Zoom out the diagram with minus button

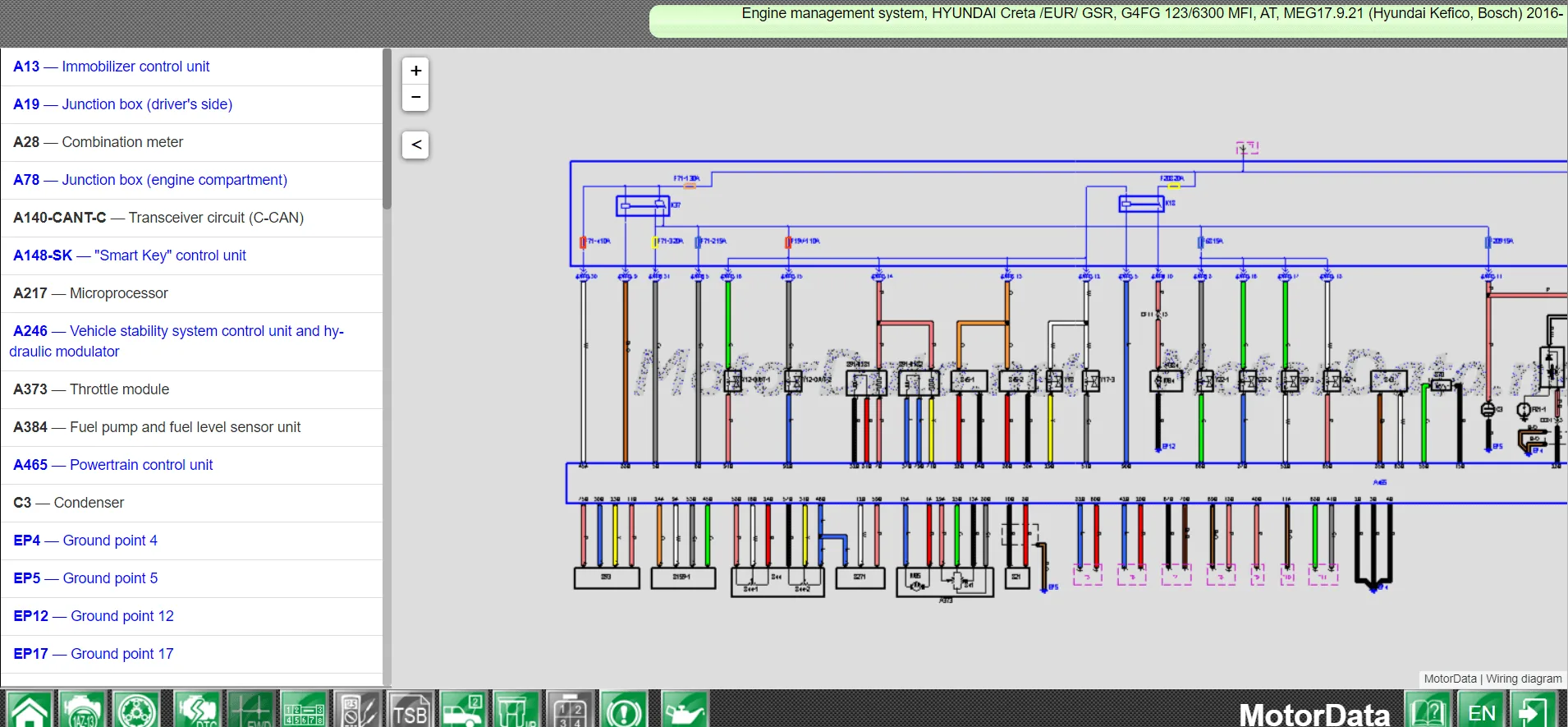pyautogui.click(x=416, y=97)
